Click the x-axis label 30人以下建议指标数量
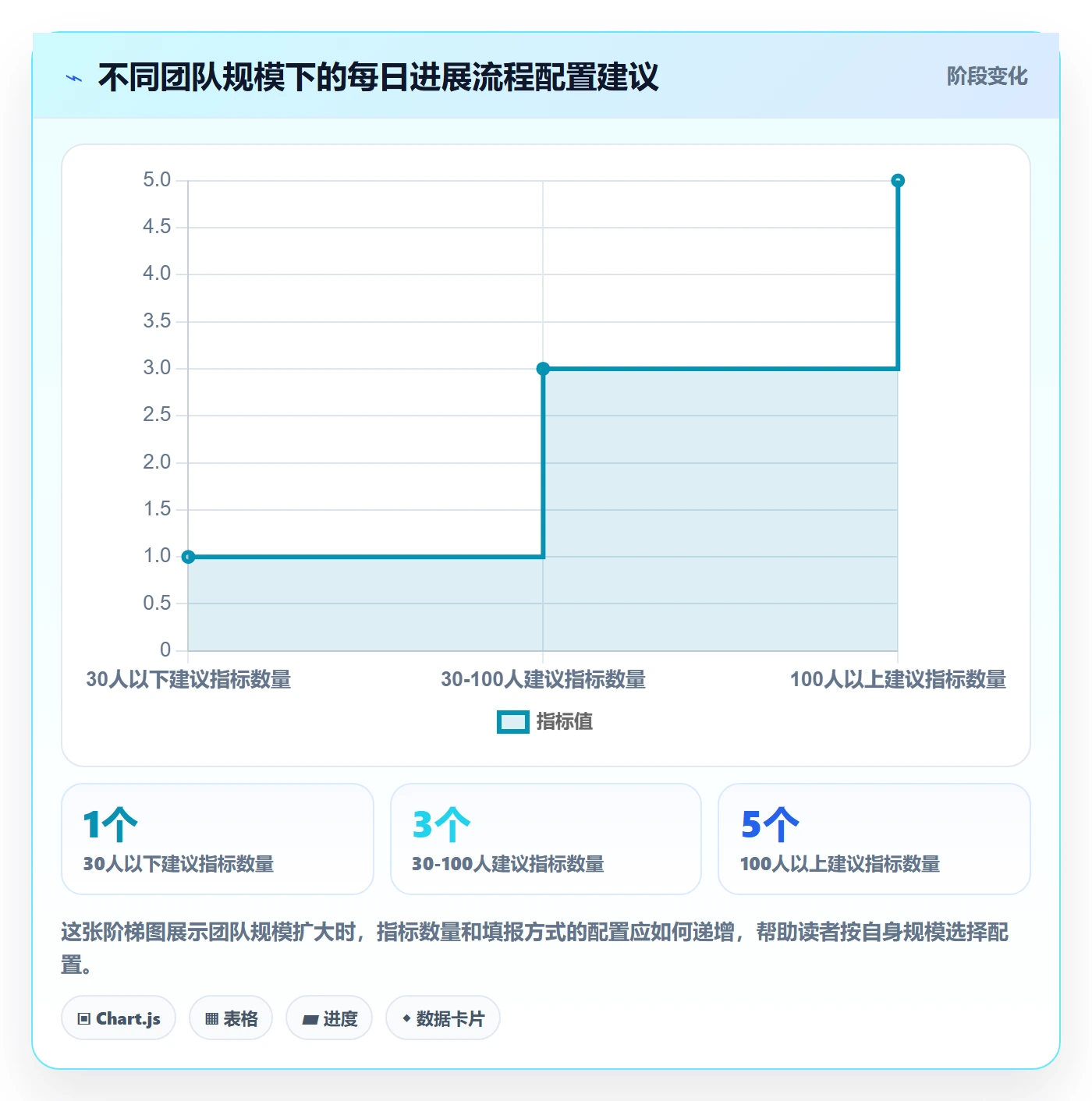 (188, 680)
